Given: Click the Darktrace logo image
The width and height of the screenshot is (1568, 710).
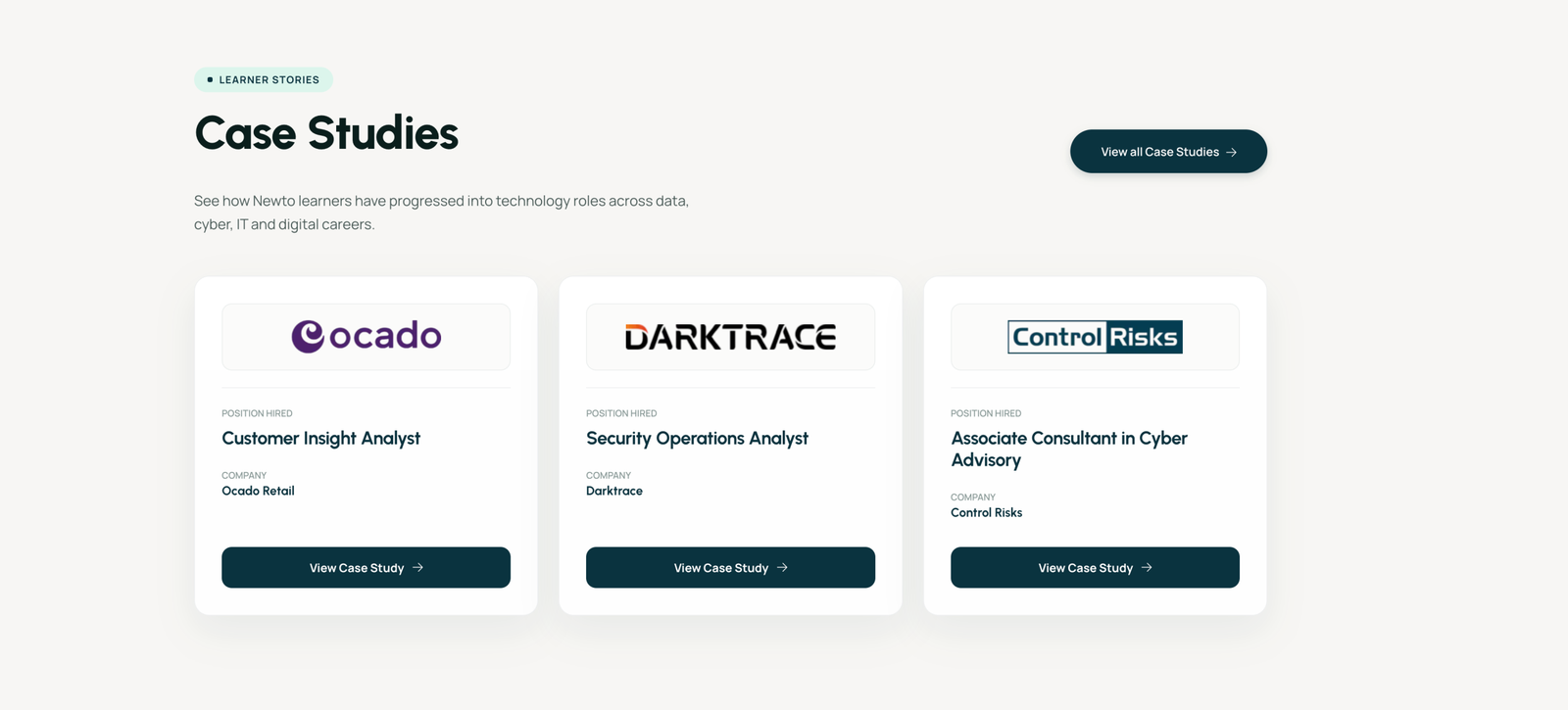Looking at the screenshot, I should coord(730,337).
